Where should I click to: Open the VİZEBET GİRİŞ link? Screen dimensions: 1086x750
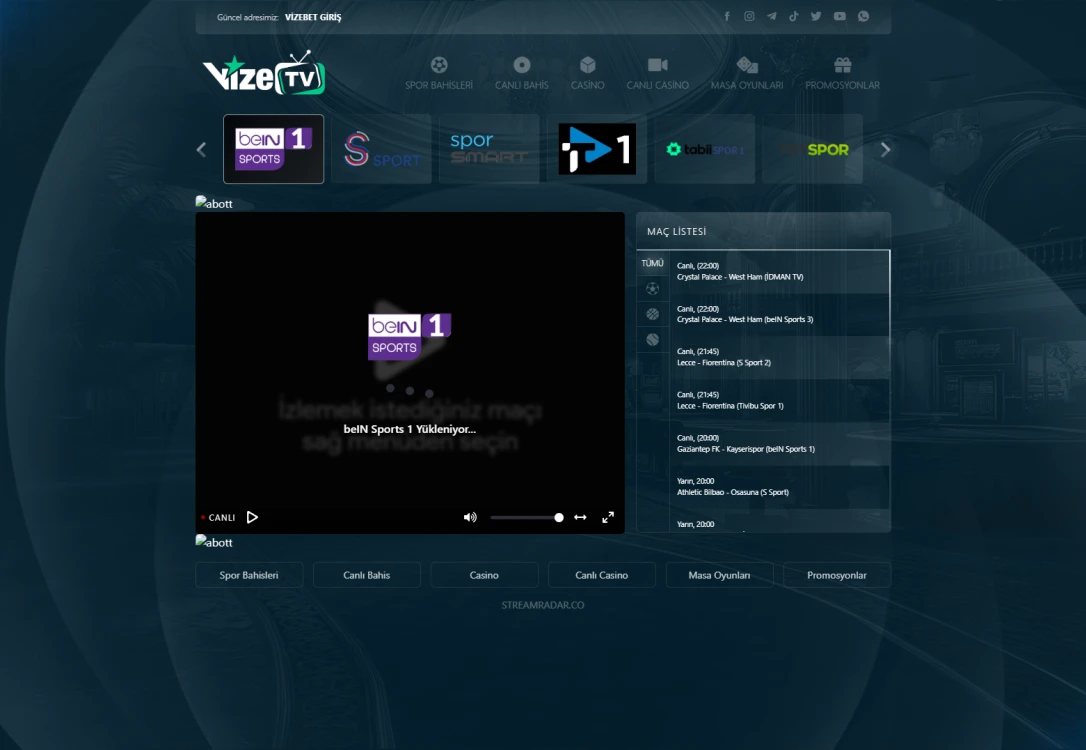[312, 16]
